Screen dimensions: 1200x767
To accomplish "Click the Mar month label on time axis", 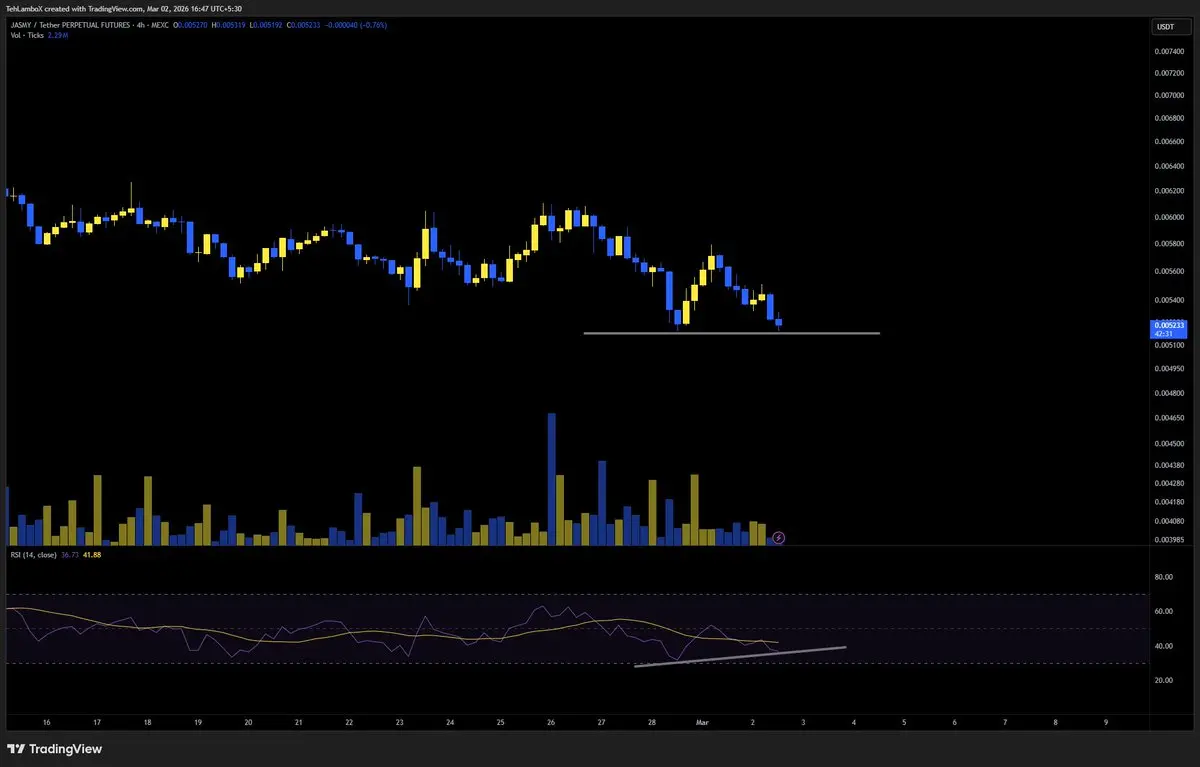I will 701,722.
